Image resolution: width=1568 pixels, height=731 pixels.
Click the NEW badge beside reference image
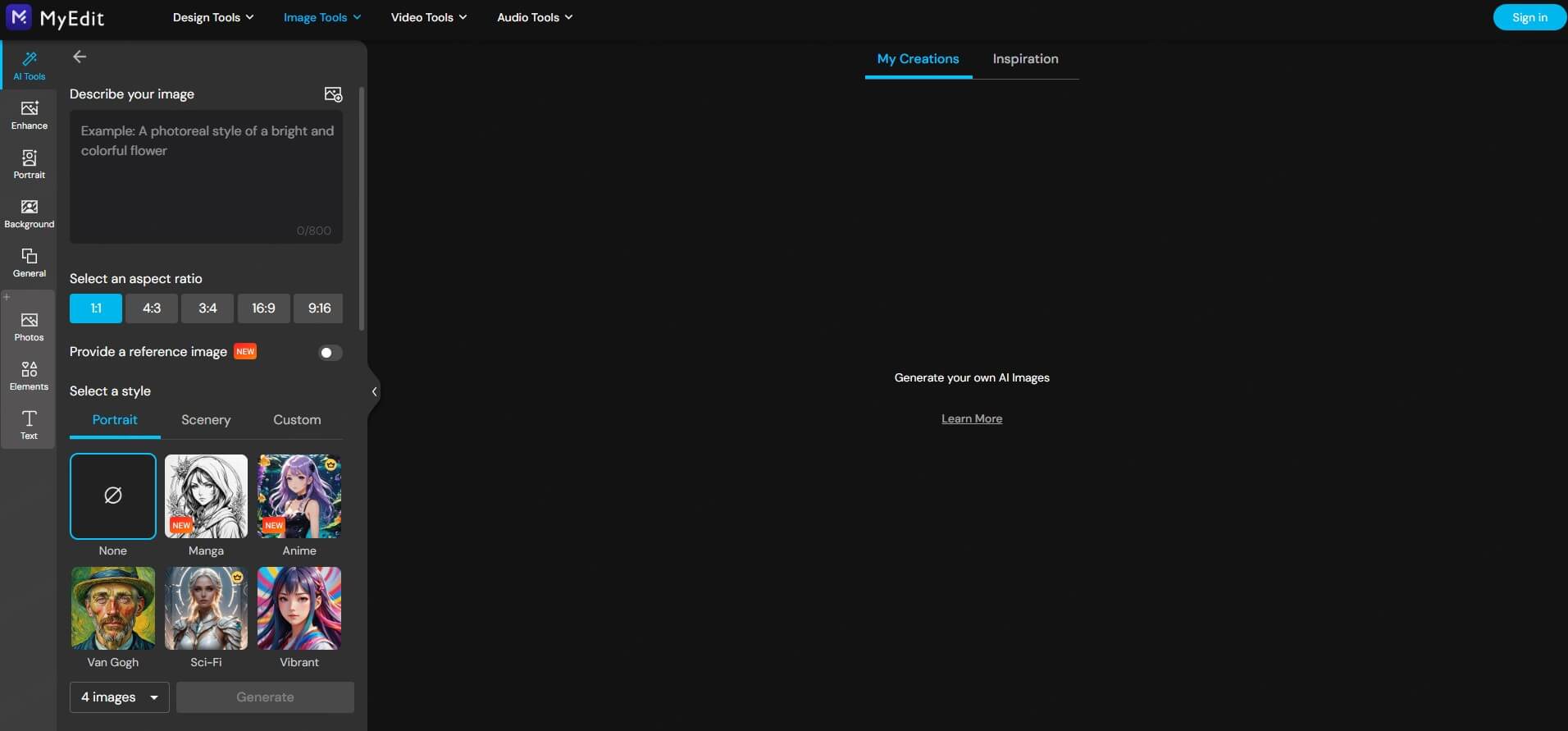[245, 352]
